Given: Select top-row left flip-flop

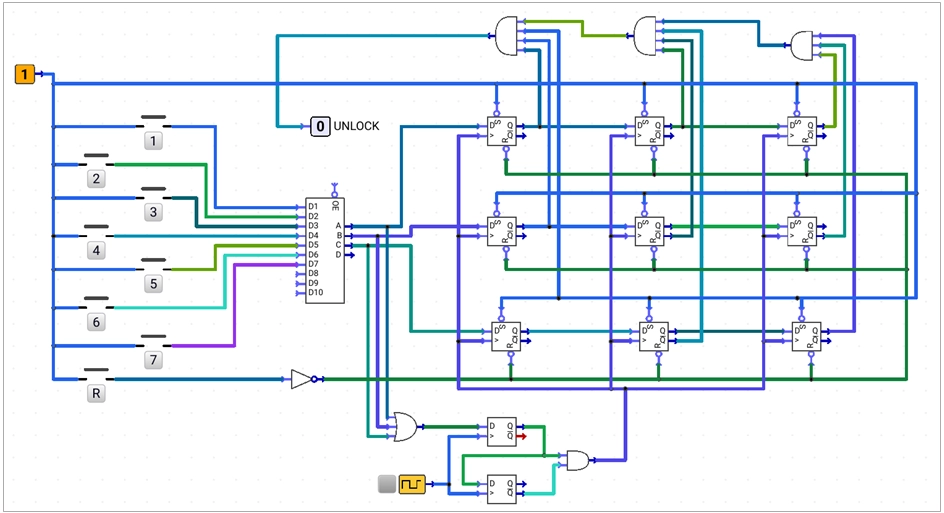Looking at the screenshot, I should tap(502, 131).
